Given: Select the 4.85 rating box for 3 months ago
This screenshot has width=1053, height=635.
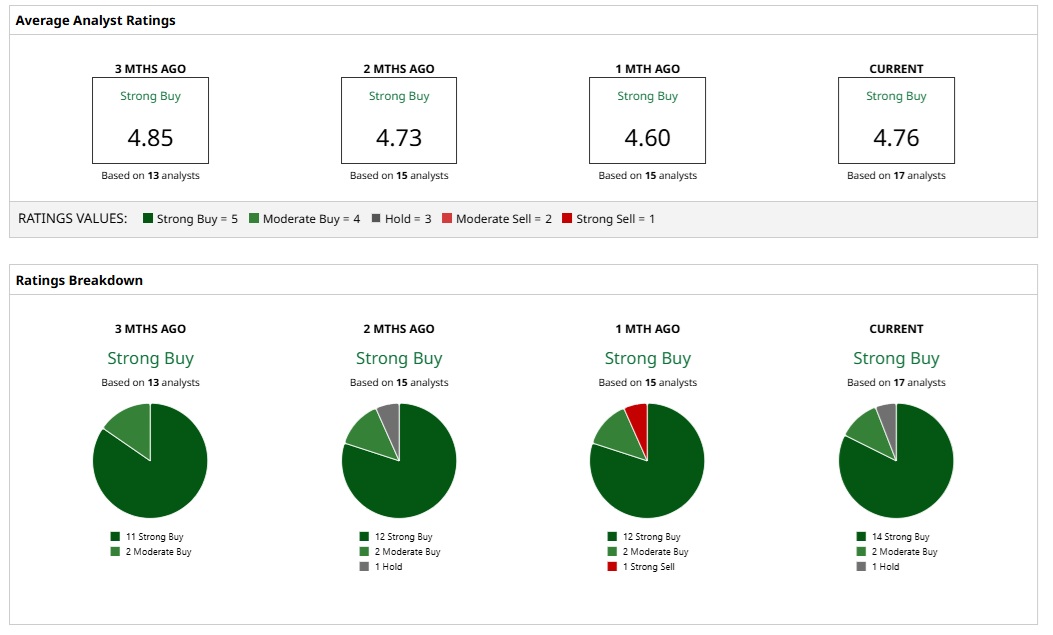Looking at the screenshot, I should tap(150, 121).
